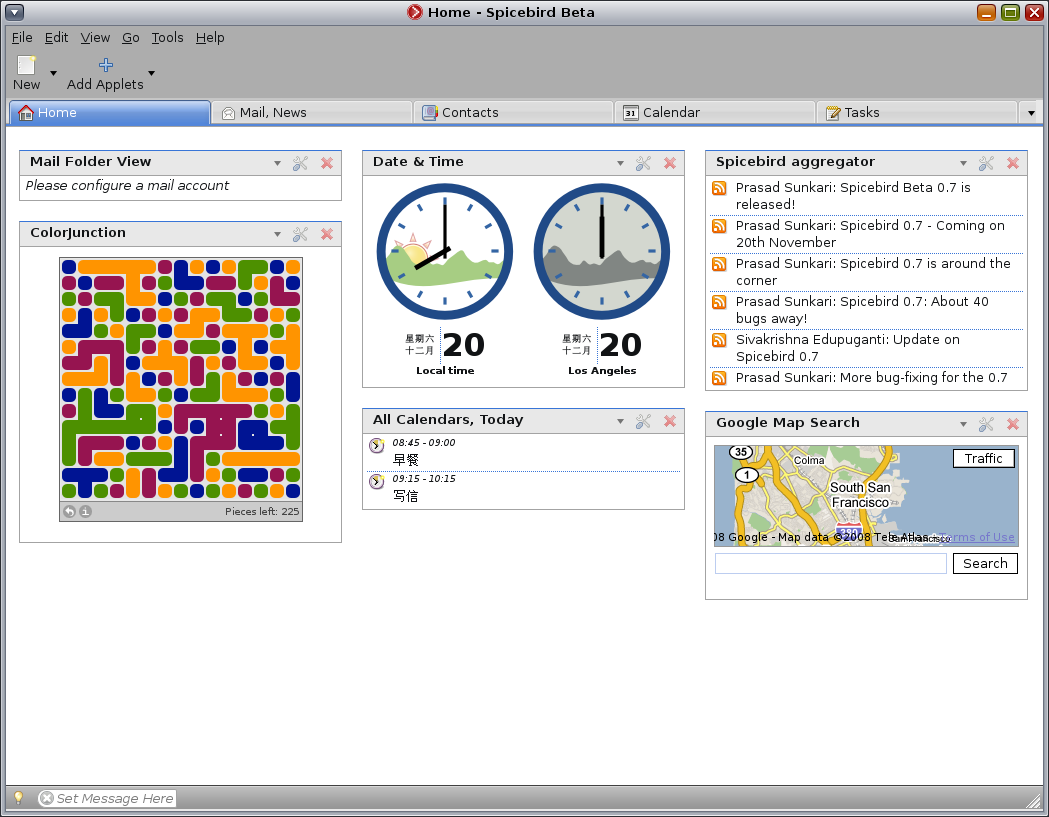
Task: Click RSS icon beside 'Beta 0.7 is released'
Action: pos(719,188)
